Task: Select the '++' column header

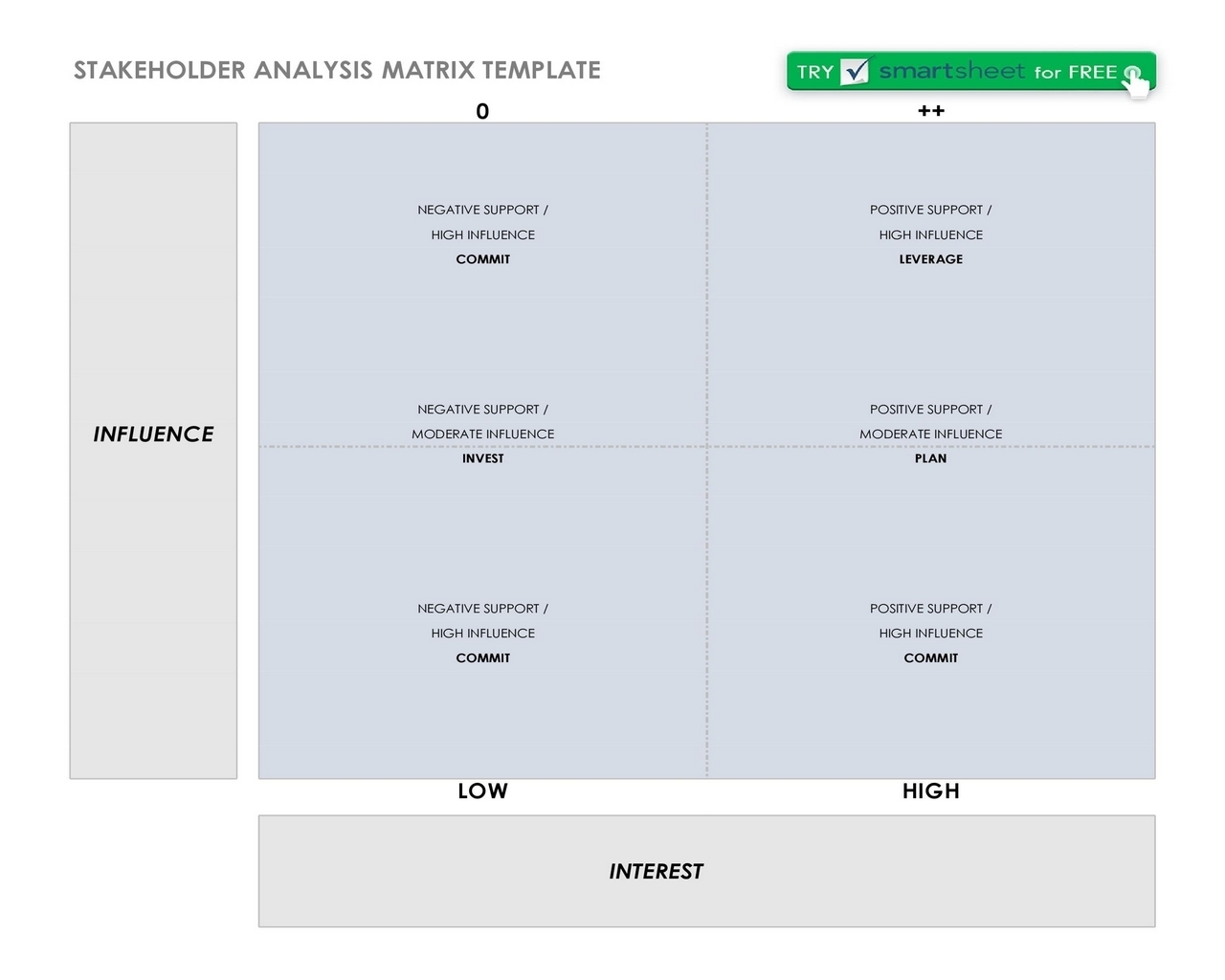Action: (x=930, y=111)
